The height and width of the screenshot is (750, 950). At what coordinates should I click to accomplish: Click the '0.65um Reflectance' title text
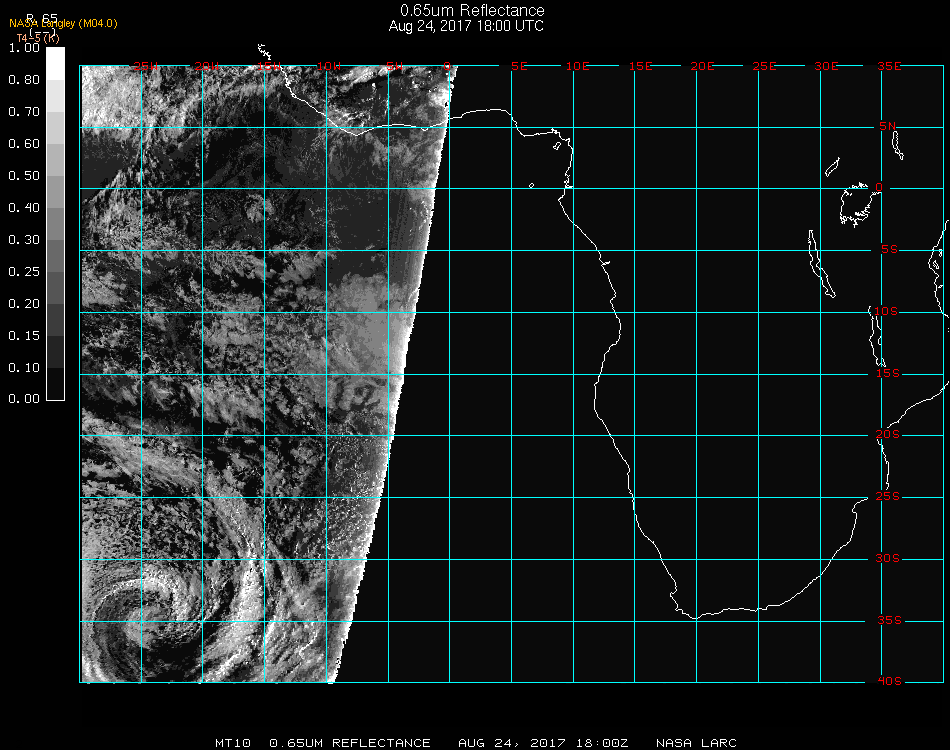pyautogui.click(x=472, y=10)
